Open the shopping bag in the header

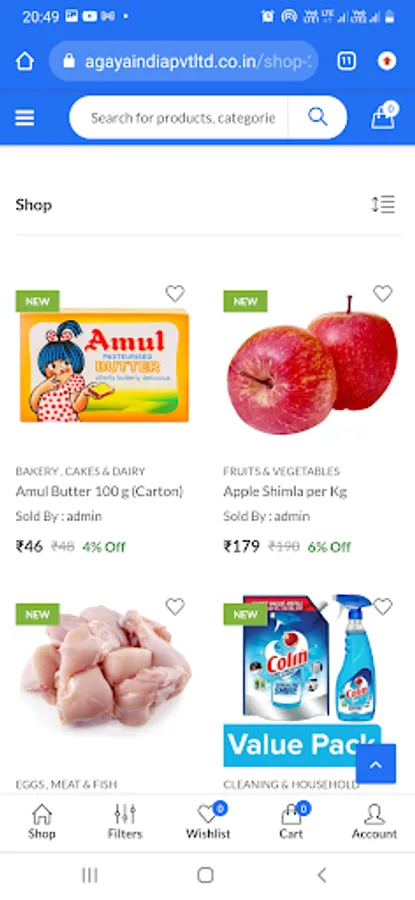pos(384,115)
